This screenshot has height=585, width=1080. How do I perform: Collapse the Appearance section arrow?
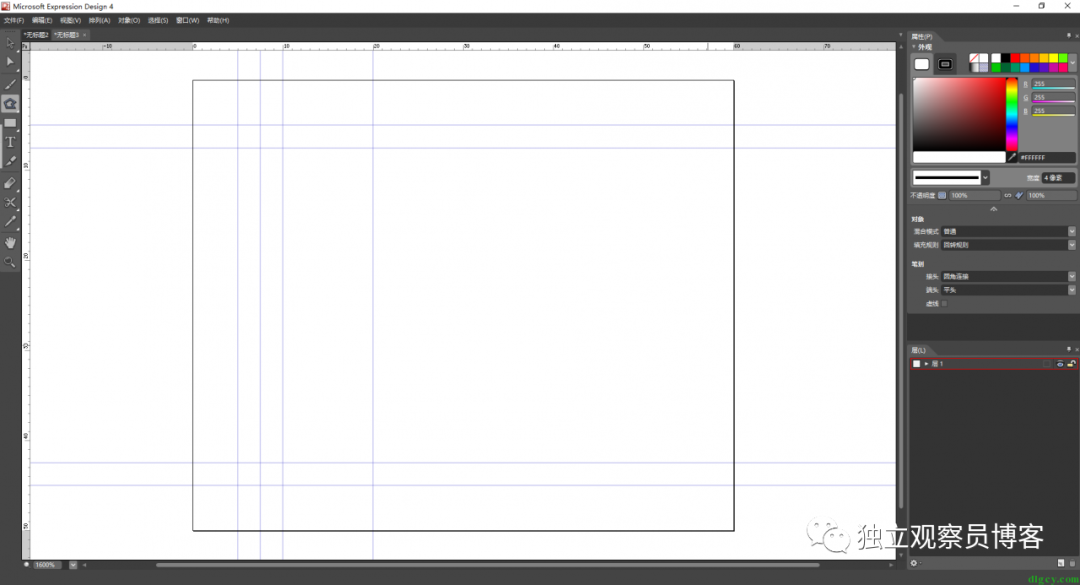914,47
